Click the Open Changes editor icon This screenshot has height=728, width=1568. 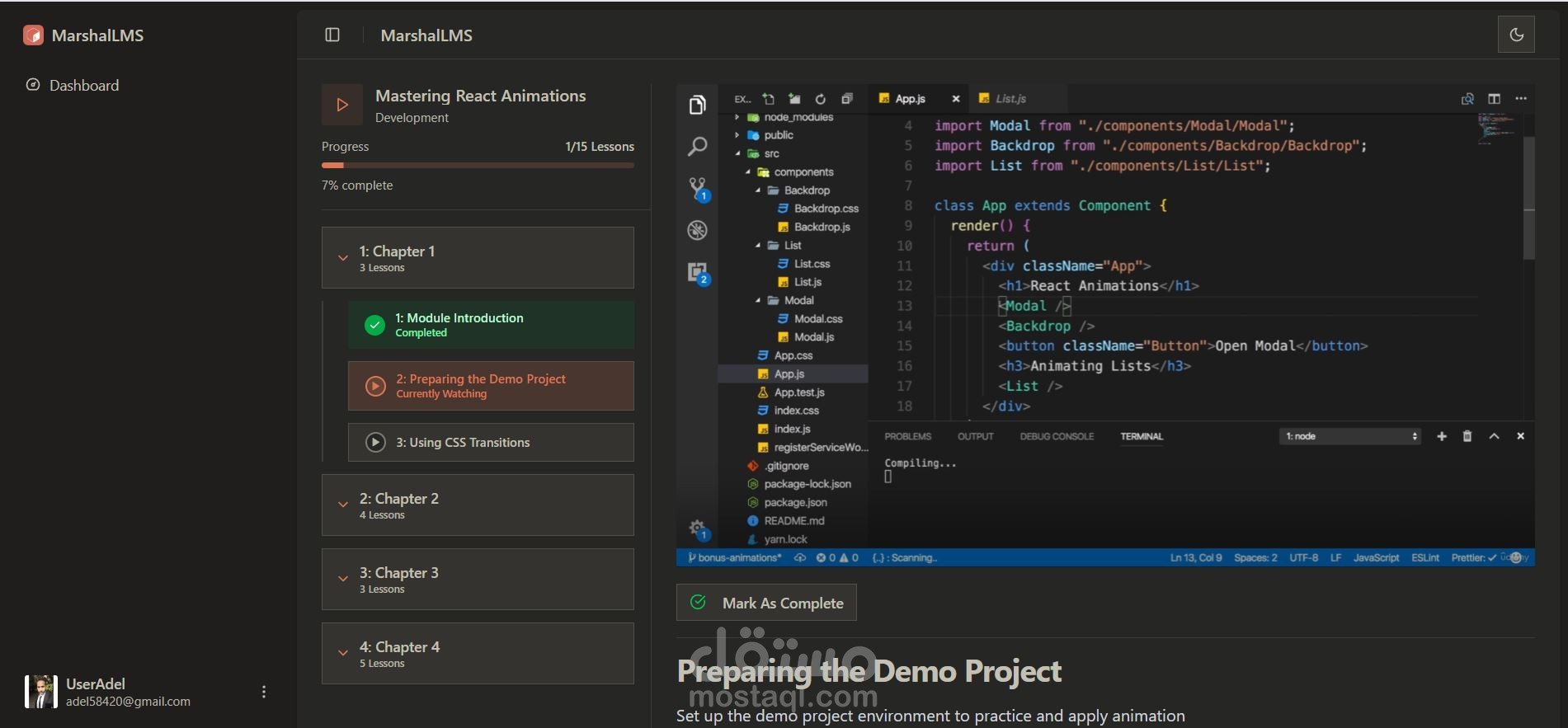pos(1467,99)
